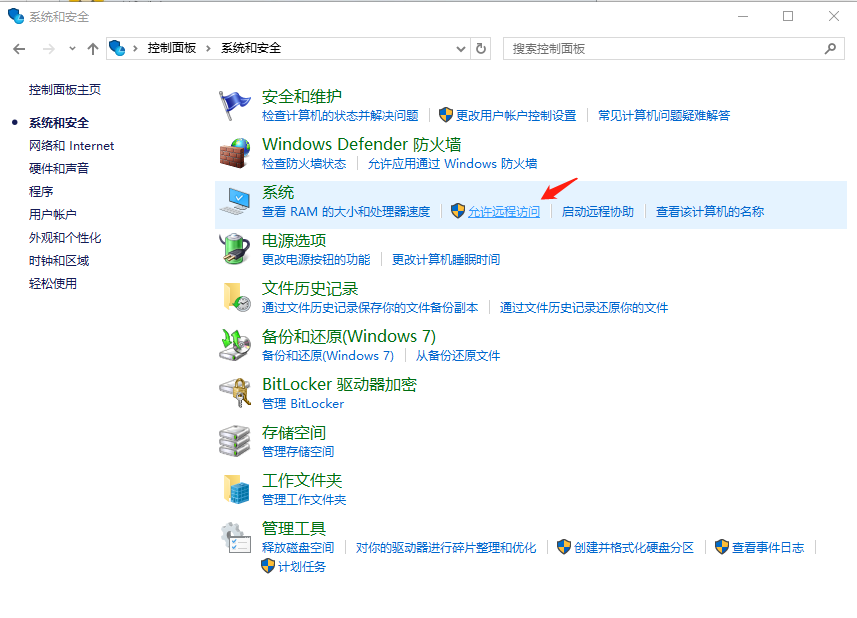Click the search magnifier icon
Image resolution: width=857 pixels, height=618 pixels.
pos(830,48)
